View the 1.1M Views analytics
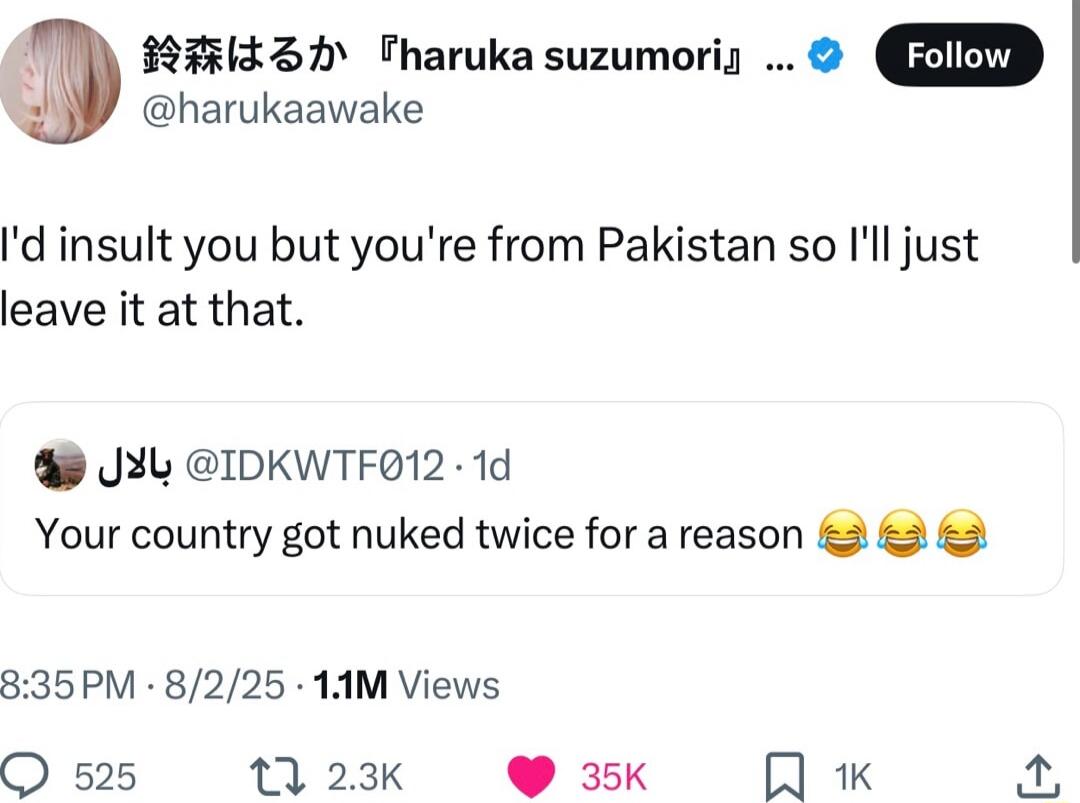1080x803 pixels. (x=406, y=685)
